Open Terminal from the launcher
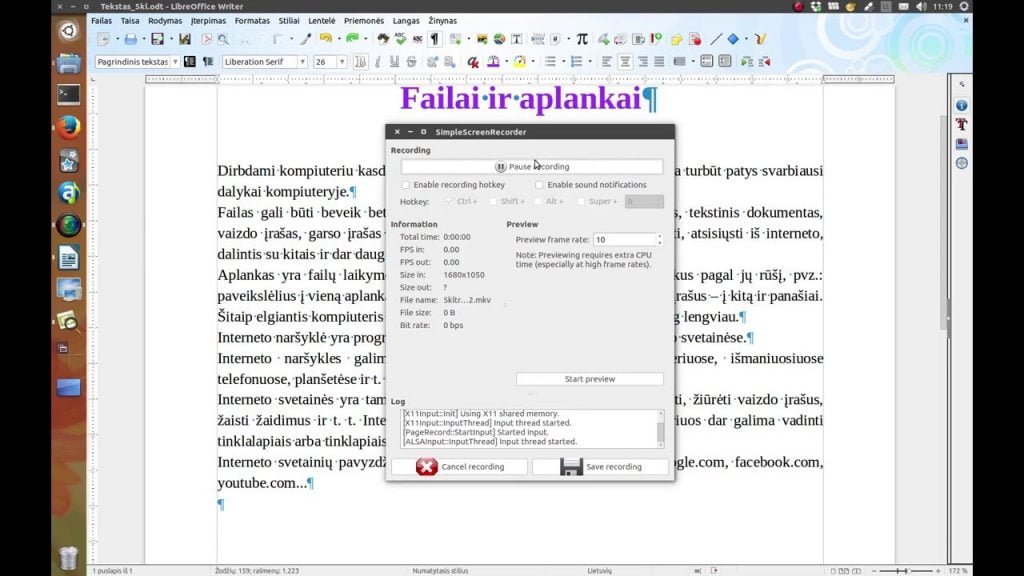1024x576 pixels. pos(69,95)
